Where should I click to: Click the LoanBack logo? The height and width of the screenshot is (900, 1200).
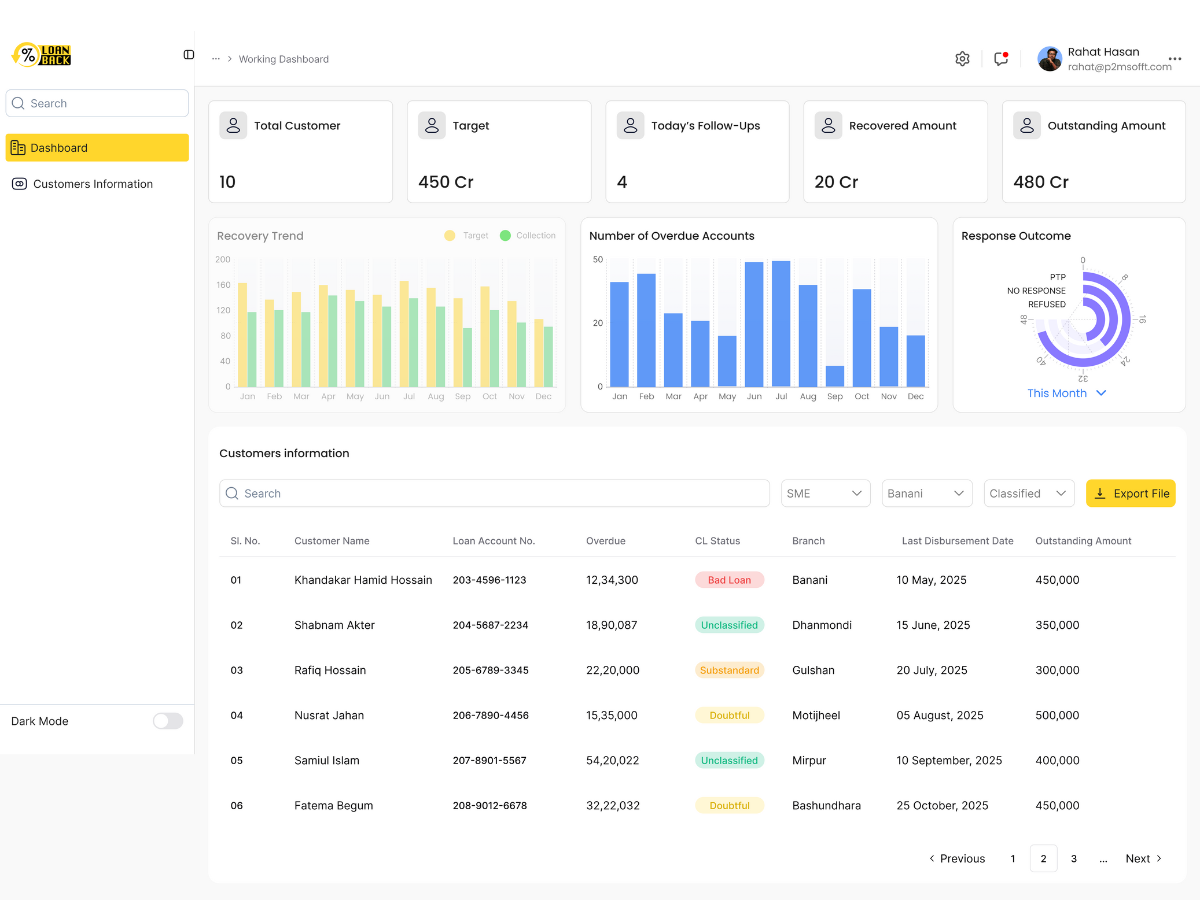(x=41, y=55)
